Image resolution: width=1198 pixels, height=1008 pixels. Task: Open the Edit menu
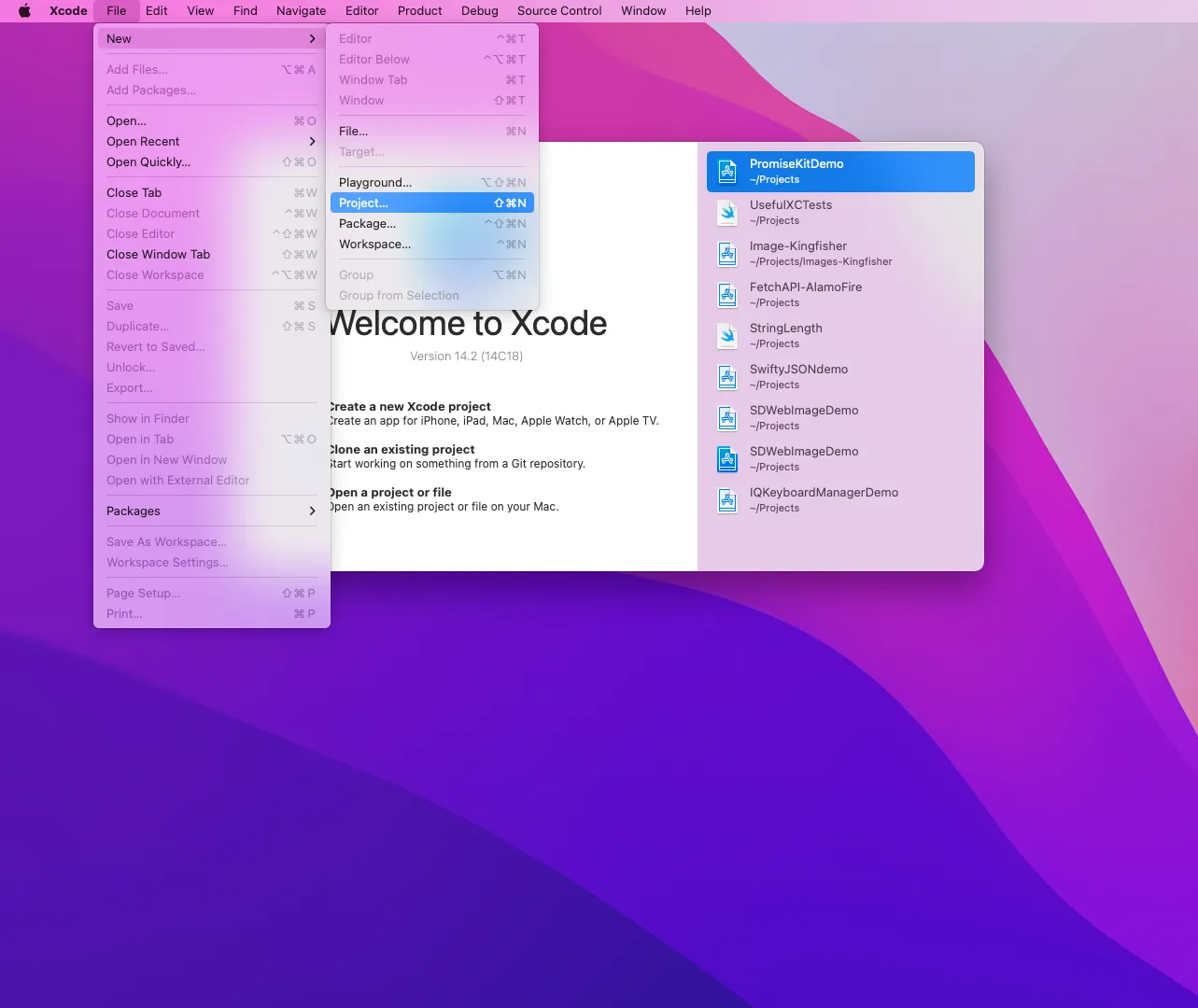point(157,11)
